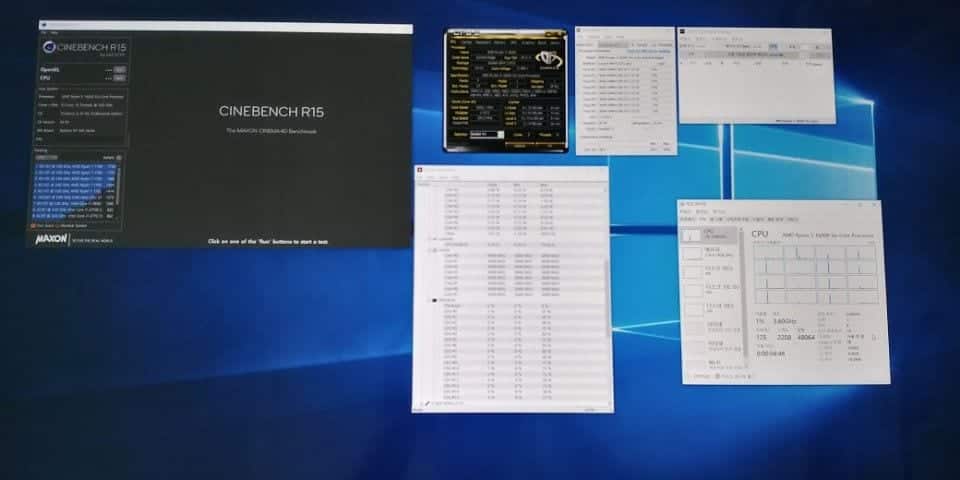Click the ROG logo in CPU-Z
Viewport: 960px width, 480px height.
(x=549, y=58)
